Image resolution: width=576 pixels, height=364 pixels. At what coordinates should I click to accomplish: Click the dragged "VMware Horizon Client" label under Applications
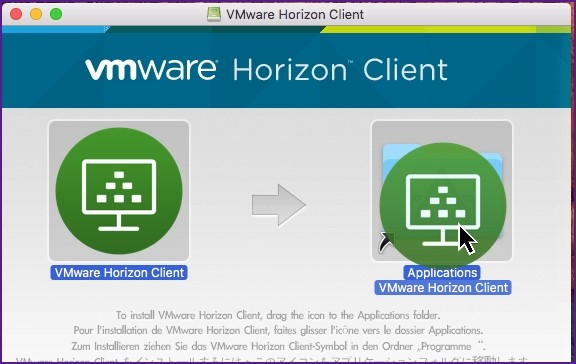[443, 288]
